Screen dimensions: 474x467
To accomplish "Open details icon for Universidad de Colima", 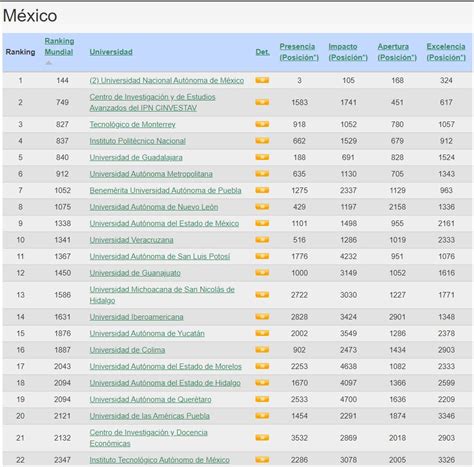I will (262, 350).
